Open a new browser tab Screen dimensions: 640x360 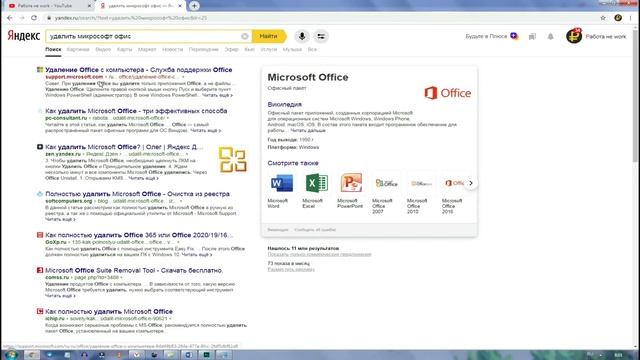pos(194,6)
